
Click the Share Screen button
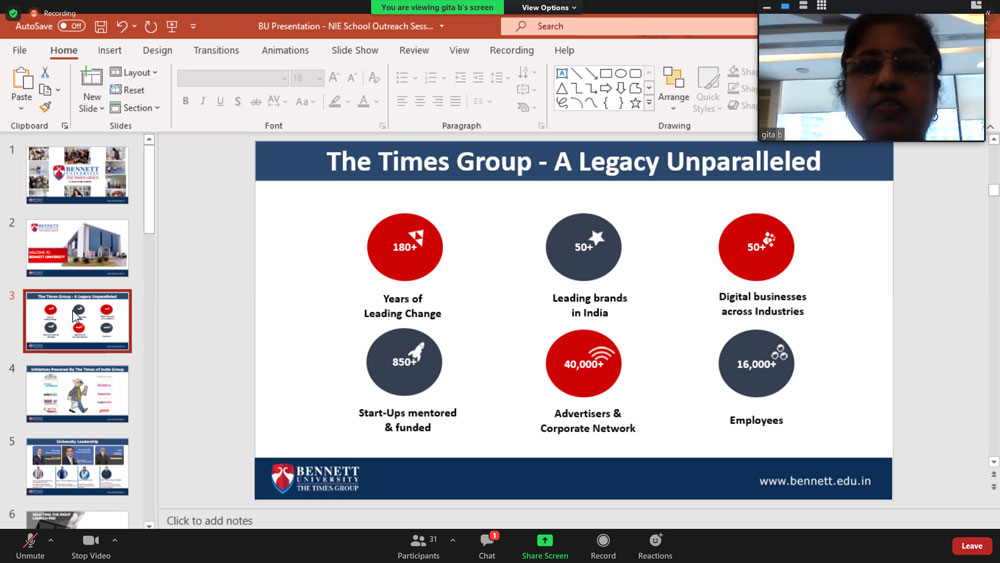pyautogui.click(x=545, y=546)
